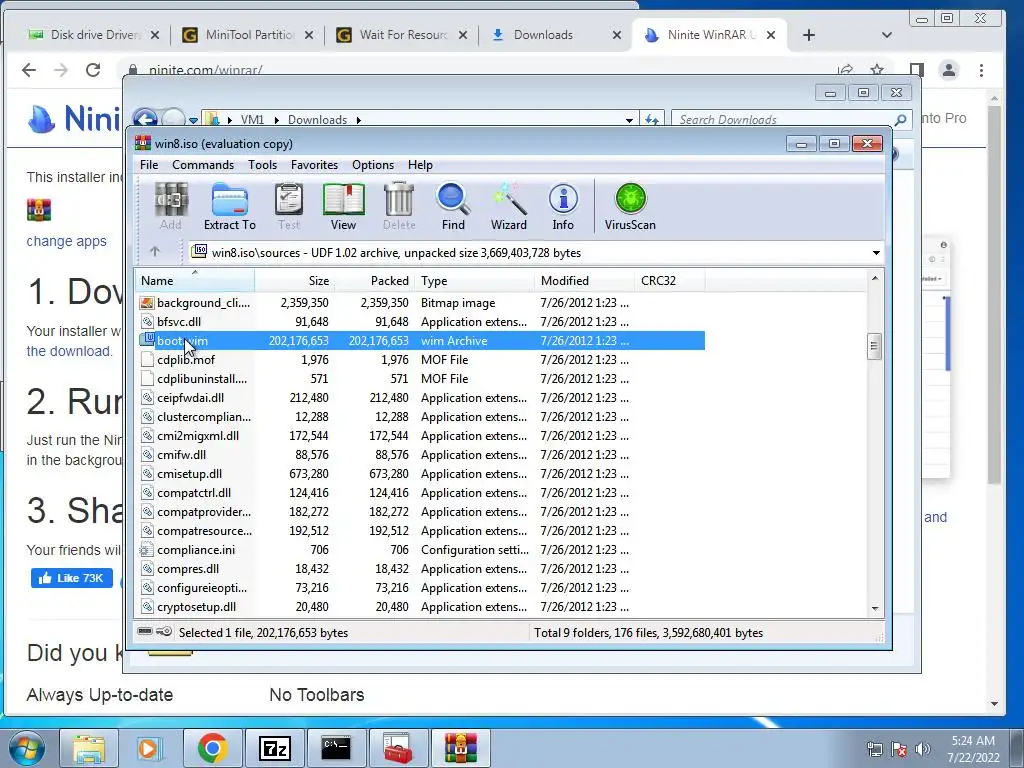Open the Commands menu
The image size is (1024, 768).
click(203, 165)
